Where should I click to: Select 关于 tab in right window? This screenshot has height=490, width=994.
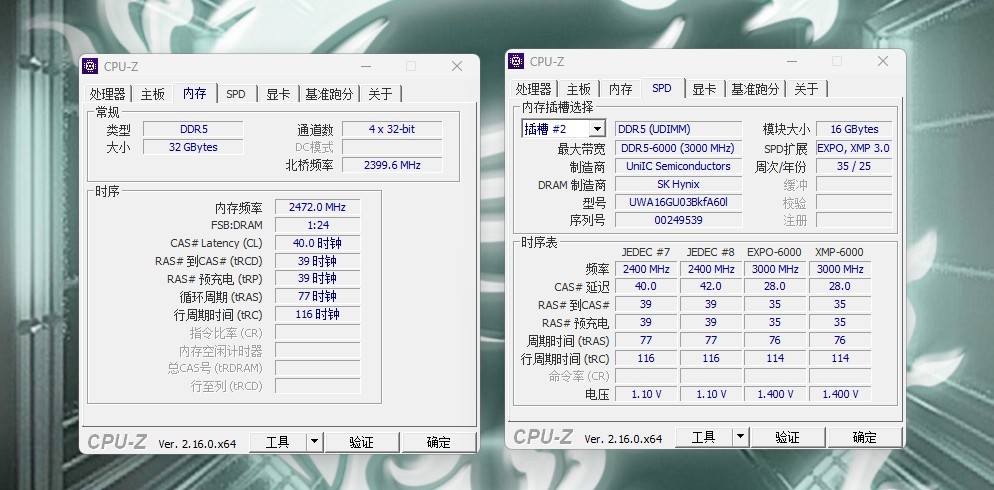pos(806,89)
